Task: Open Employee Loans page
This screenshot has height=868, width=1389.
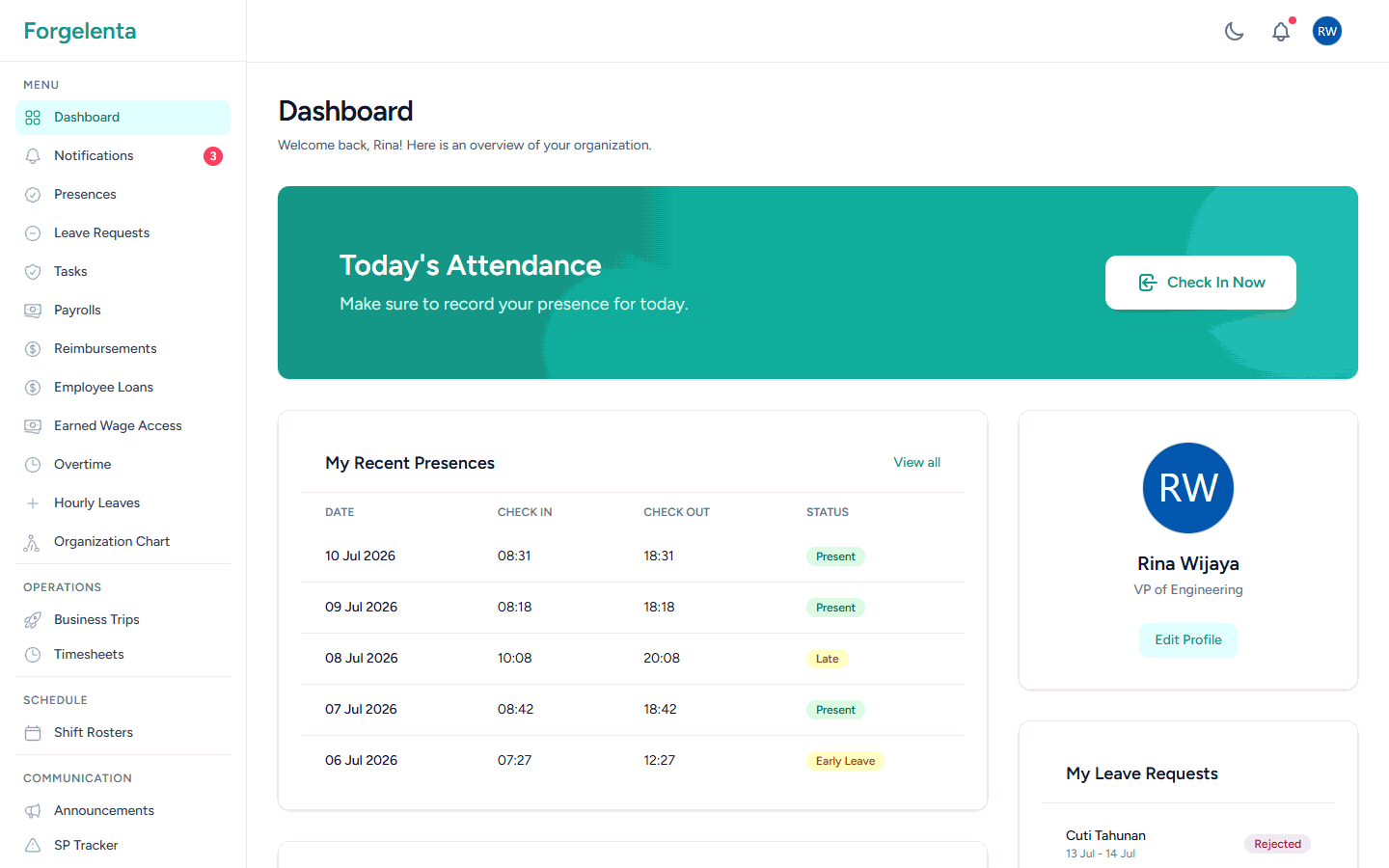Action: pos(123,388)
